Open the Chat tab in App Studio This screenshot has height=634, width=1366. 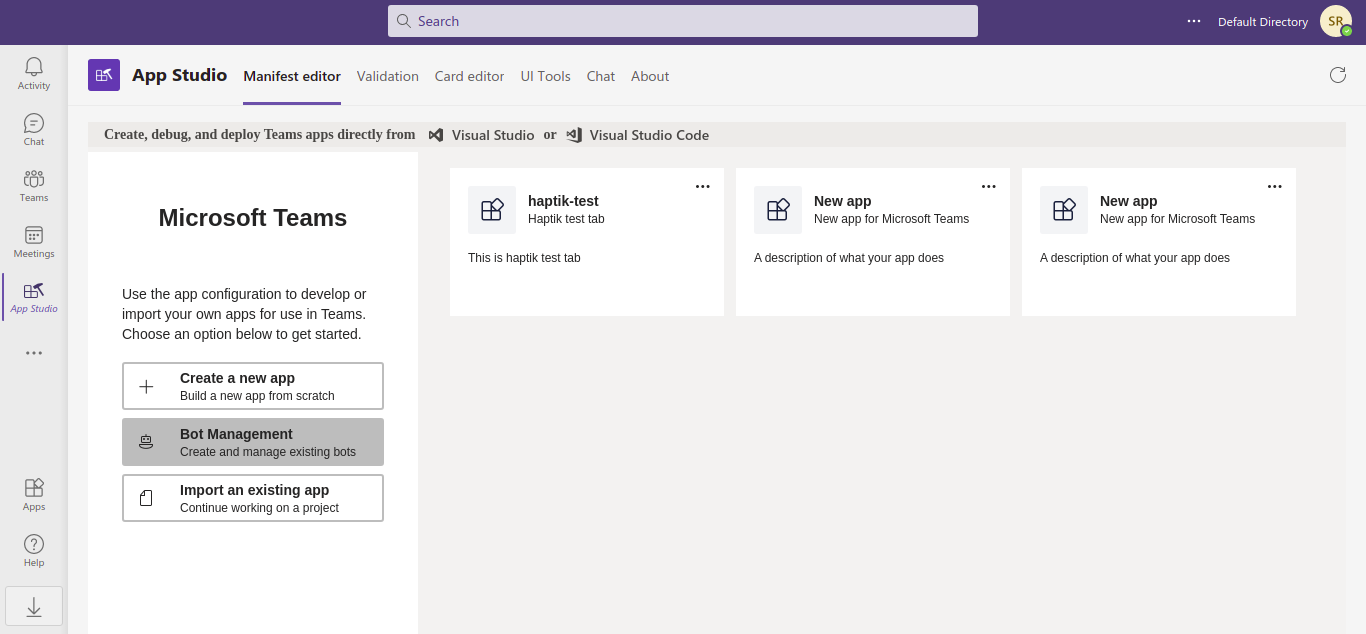[601, 76]
